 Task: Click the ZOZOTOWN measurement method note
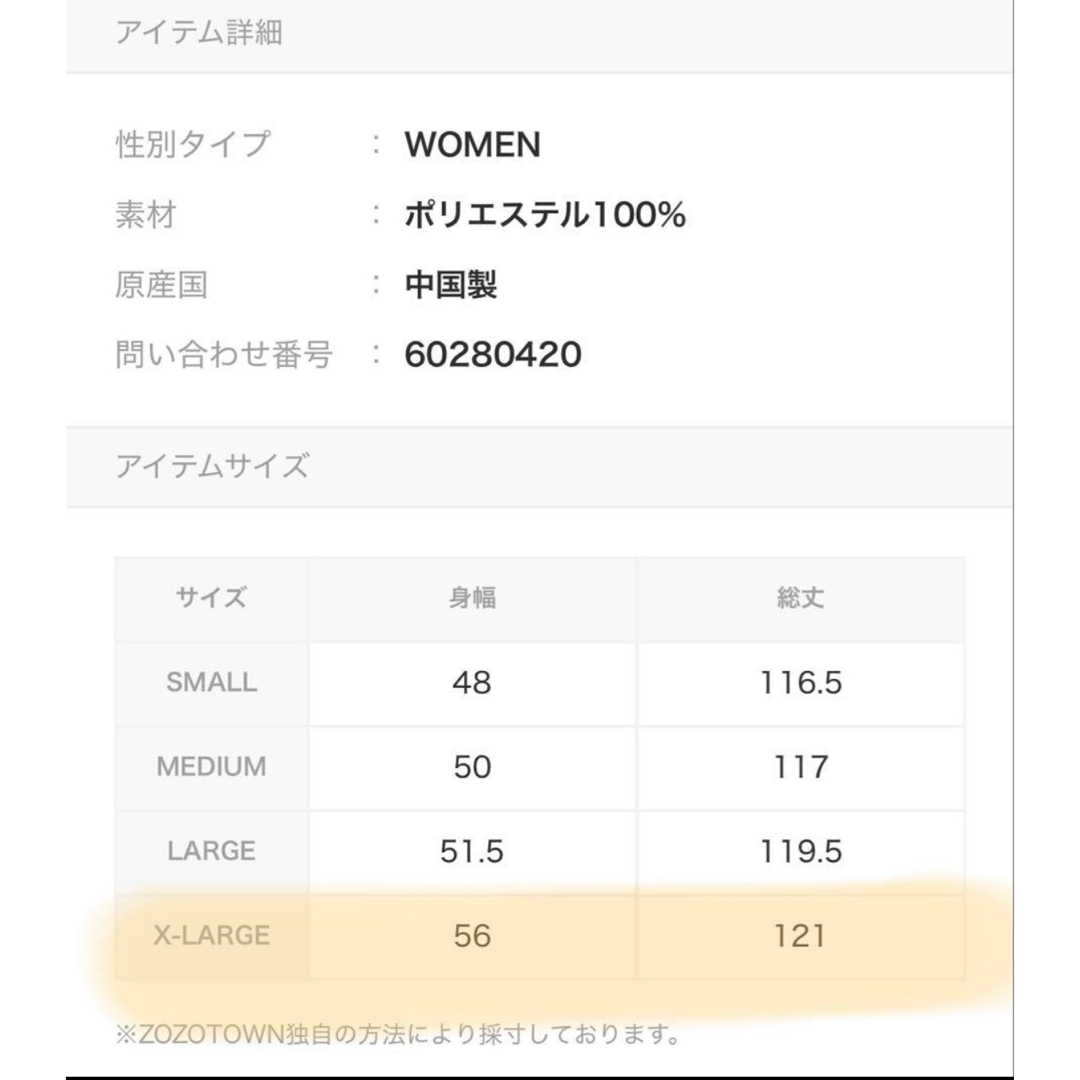398,1034
